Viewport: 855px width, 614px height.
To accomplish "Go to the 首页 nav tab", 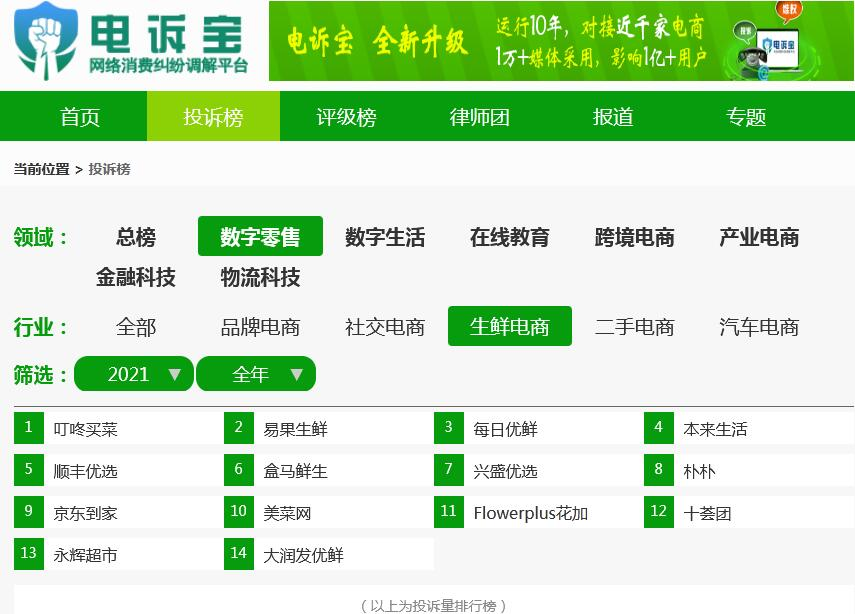I will [x=80, y=117].
